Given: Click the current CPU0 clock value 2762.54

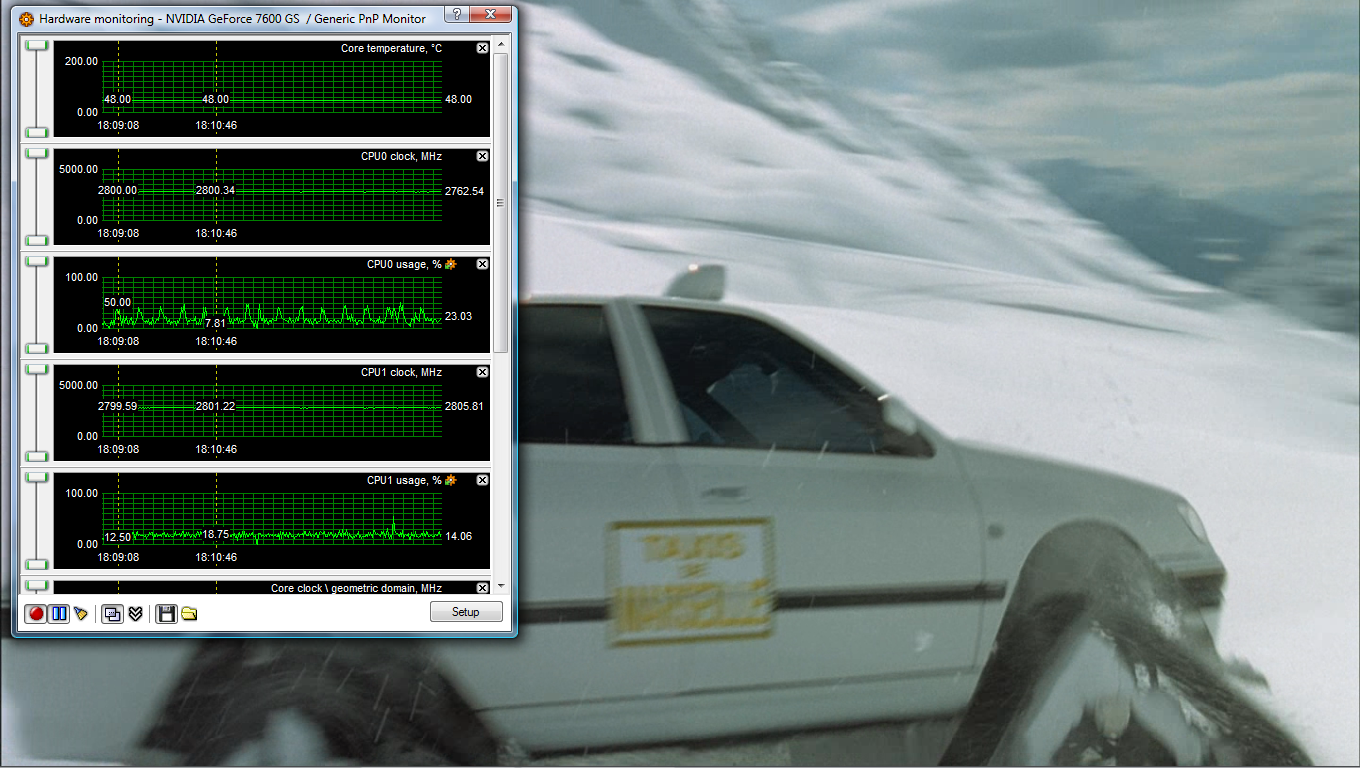Looking at the screenshot, I should pyautogui.click(x=464, y=191).
